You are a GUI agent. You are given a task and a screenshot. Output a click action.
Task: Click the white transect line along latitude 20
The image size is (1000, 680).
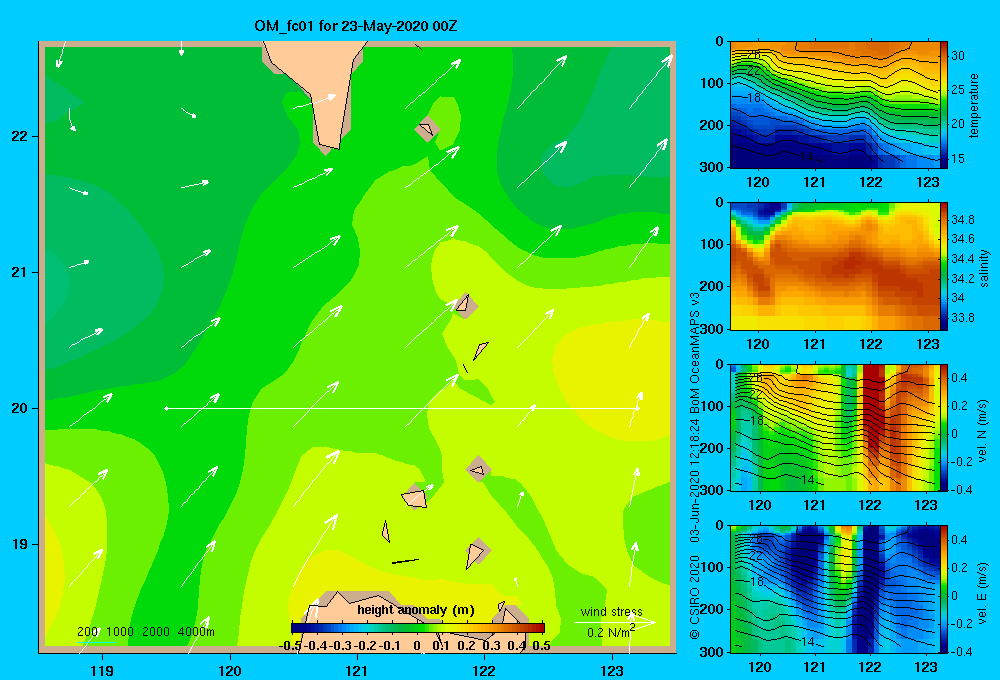[x=402, y=408]
